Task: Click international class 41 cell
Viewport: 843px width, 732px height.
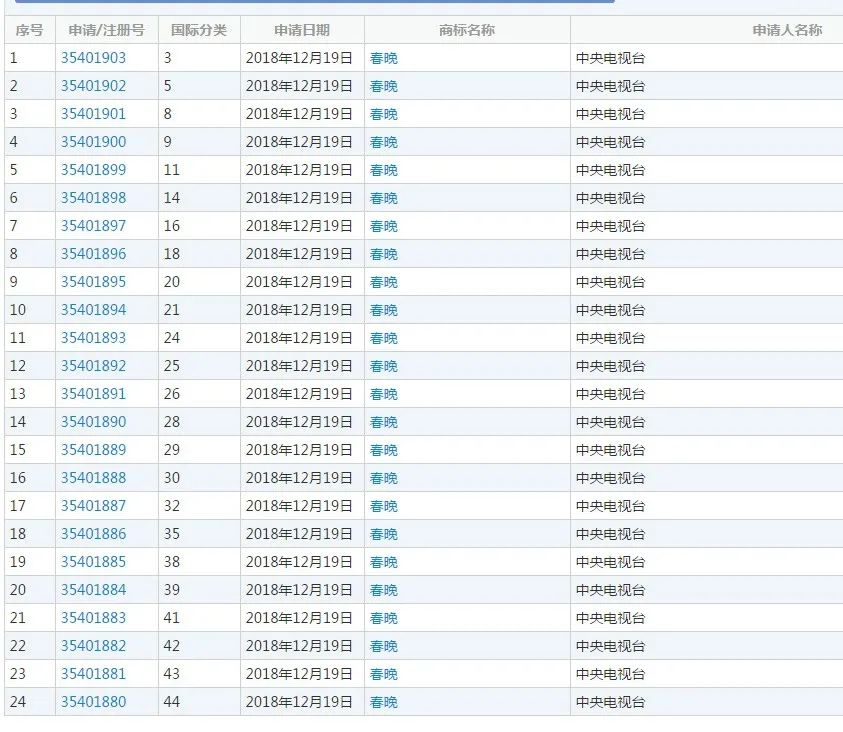Action: [199, 618]
